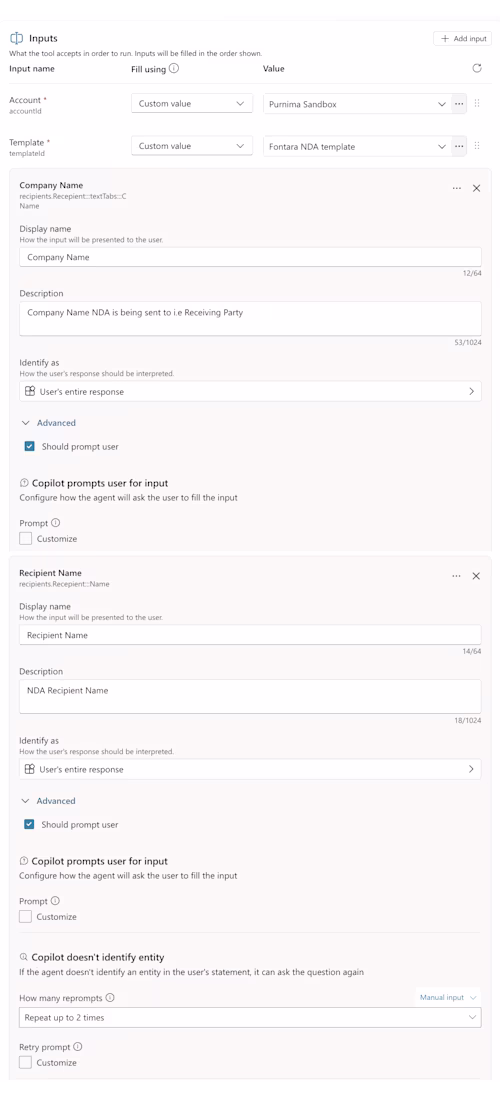The image size is (500, 1096).
Task: Uncheck Should prompt user under Recipient Name
Action: pos(29,825)
